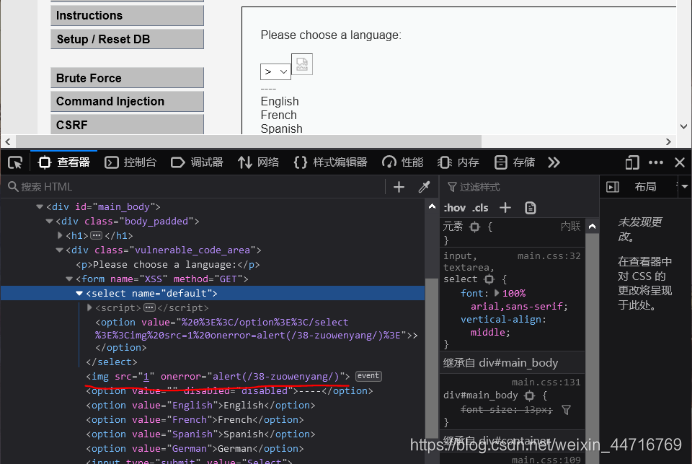Open the Storage (存储) tab

coord(515,162)
